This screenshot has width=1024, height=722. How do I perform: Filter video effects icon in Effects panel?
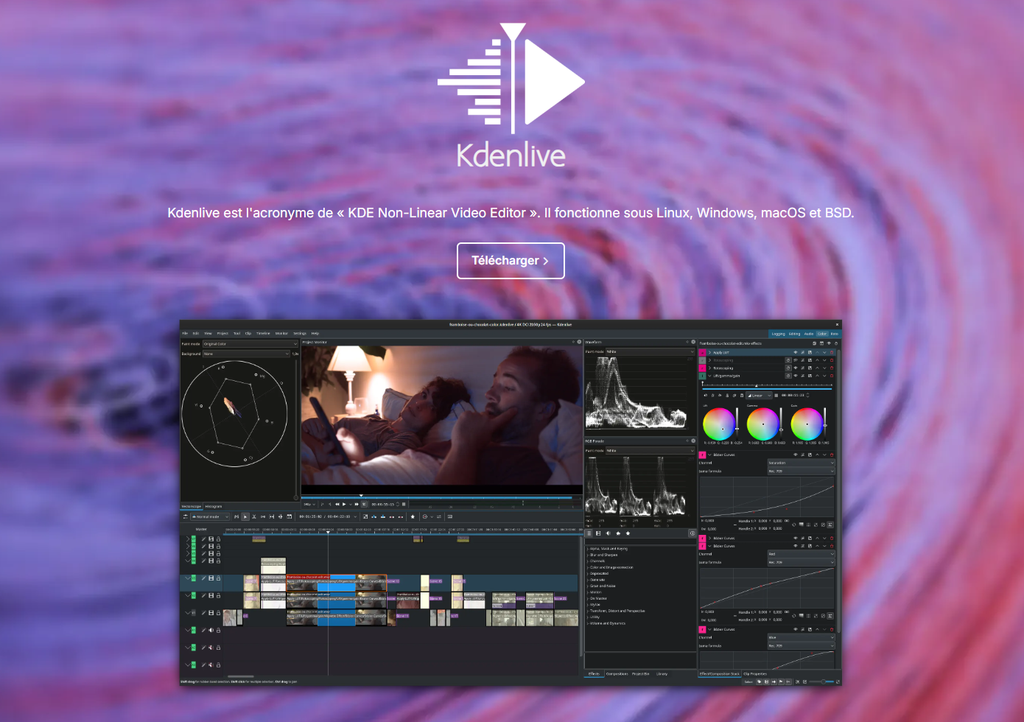tap(598, 533)
